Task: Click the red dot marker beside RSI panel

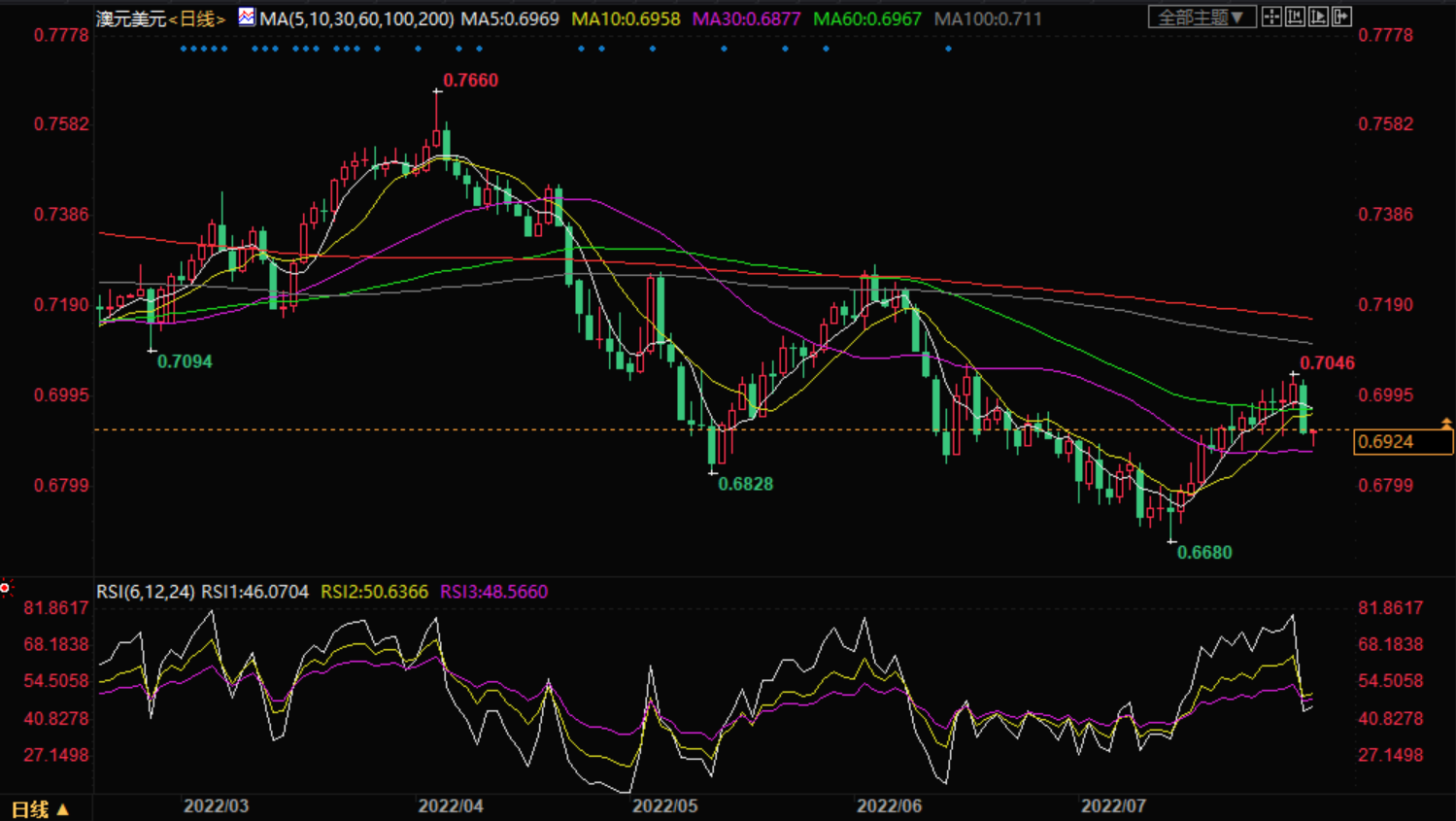Action: pos(5,588)
